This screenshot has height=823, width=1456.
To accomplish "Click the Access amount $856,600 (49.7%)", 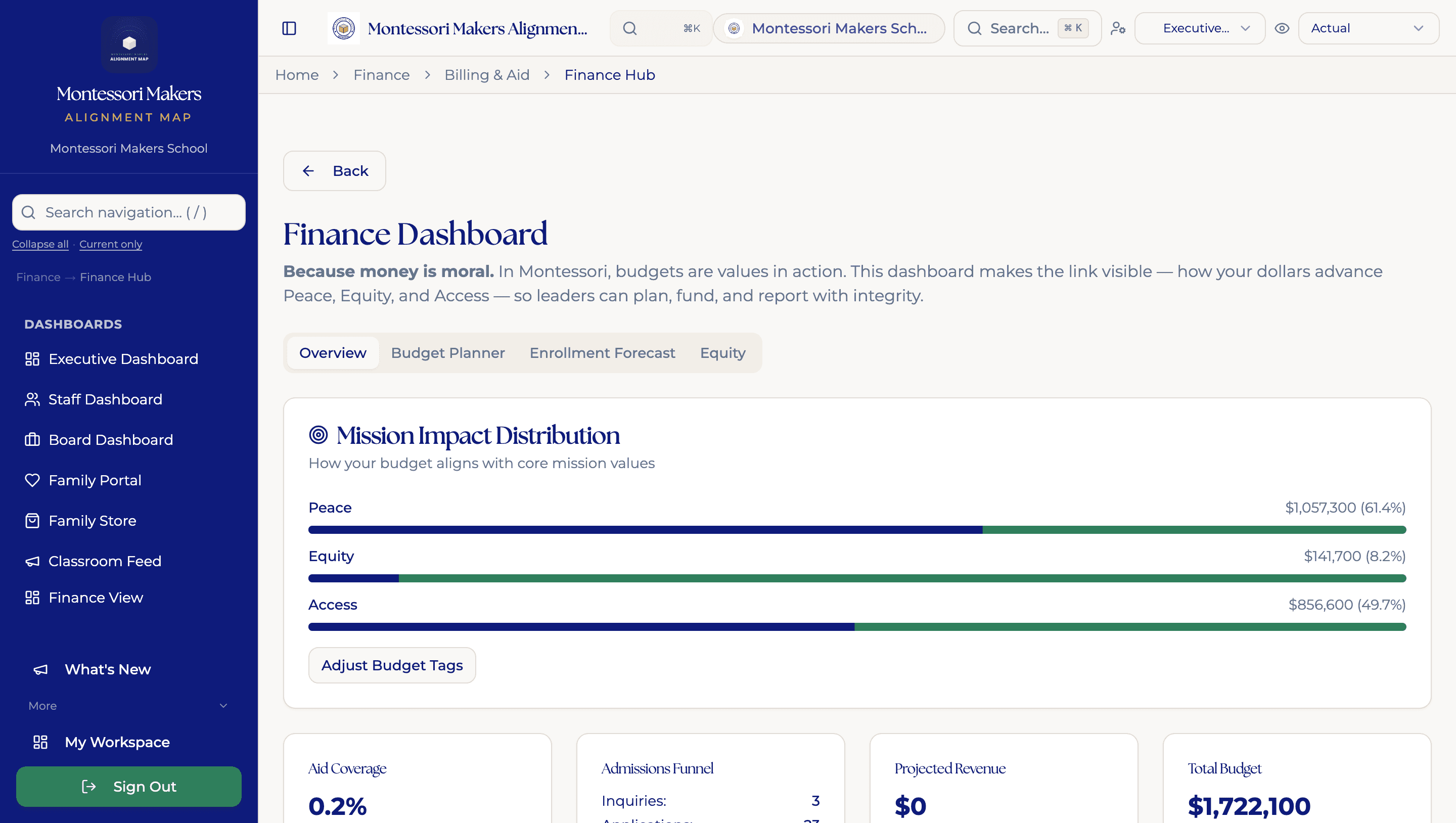I will pos(1347,605).
